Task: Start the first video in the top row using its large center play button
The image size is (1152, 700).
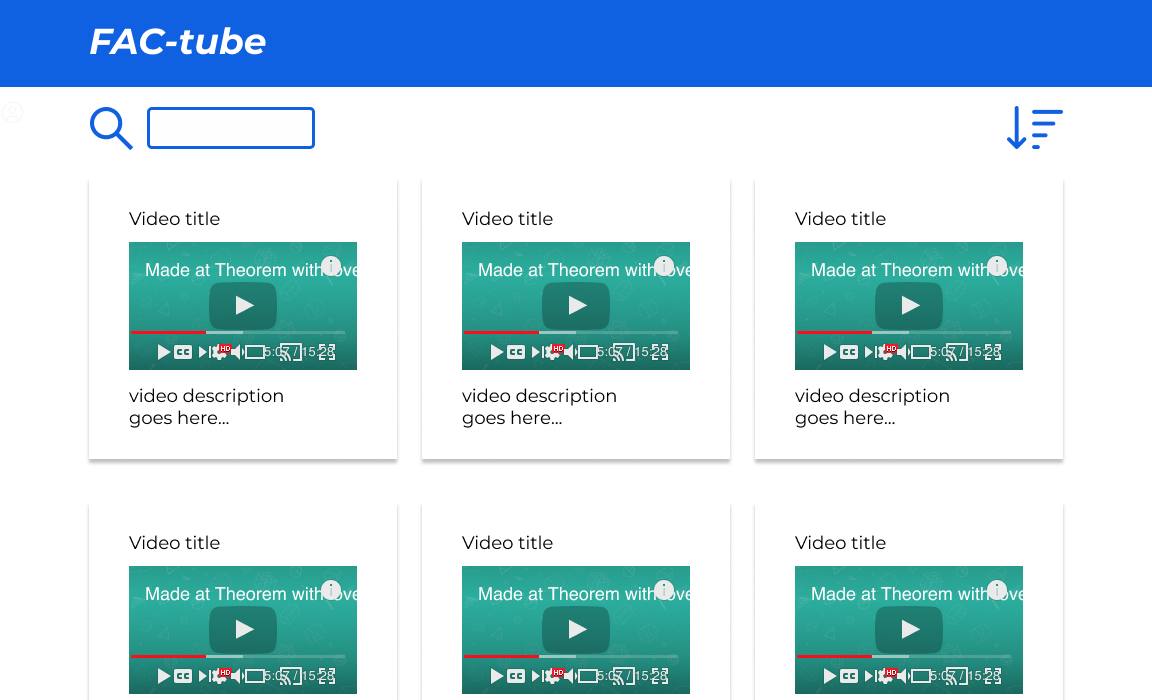Action: [x=243, y=306]
